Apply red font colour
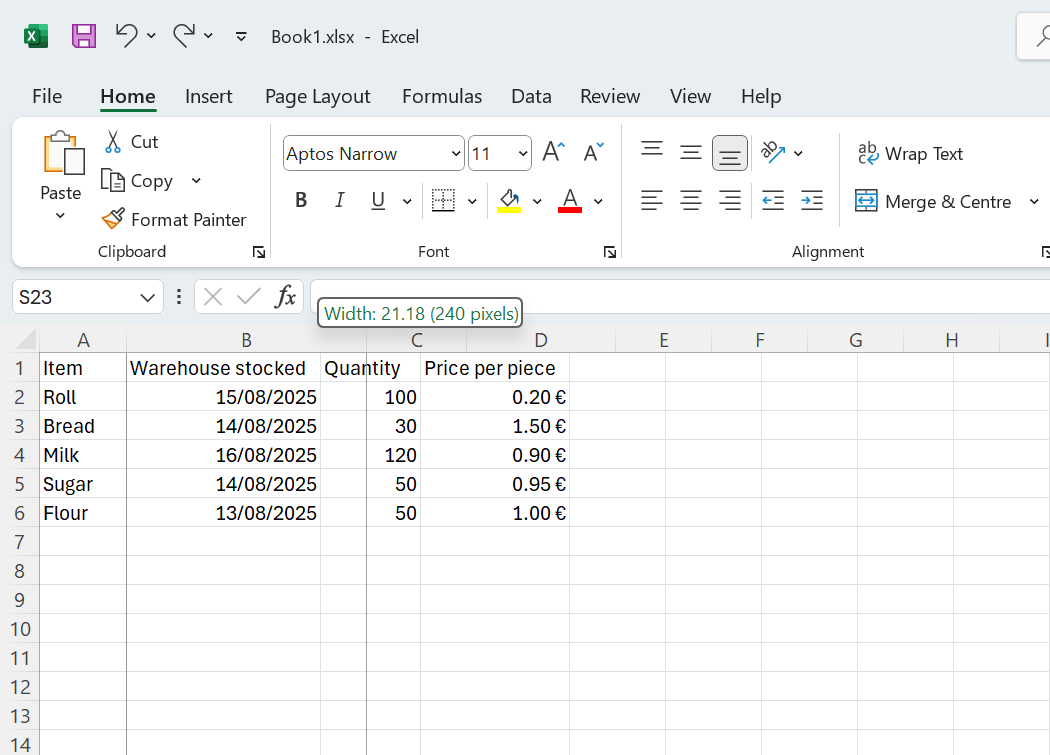 click(570, 200)
